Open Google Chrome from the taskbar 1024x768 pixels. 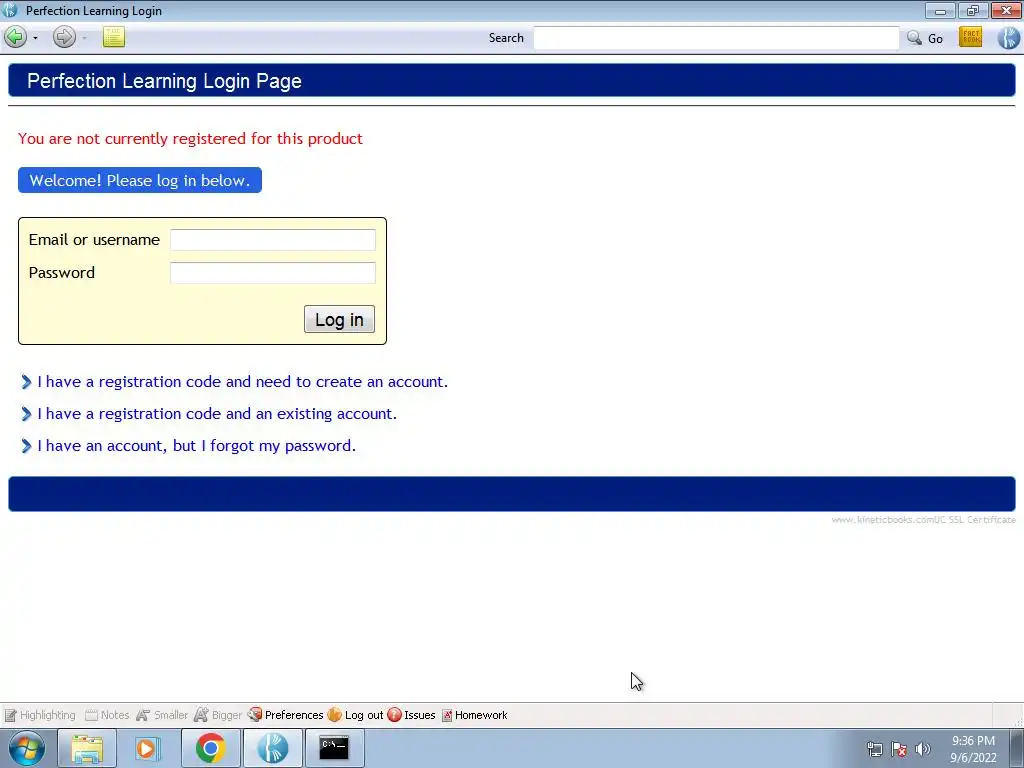210,748
